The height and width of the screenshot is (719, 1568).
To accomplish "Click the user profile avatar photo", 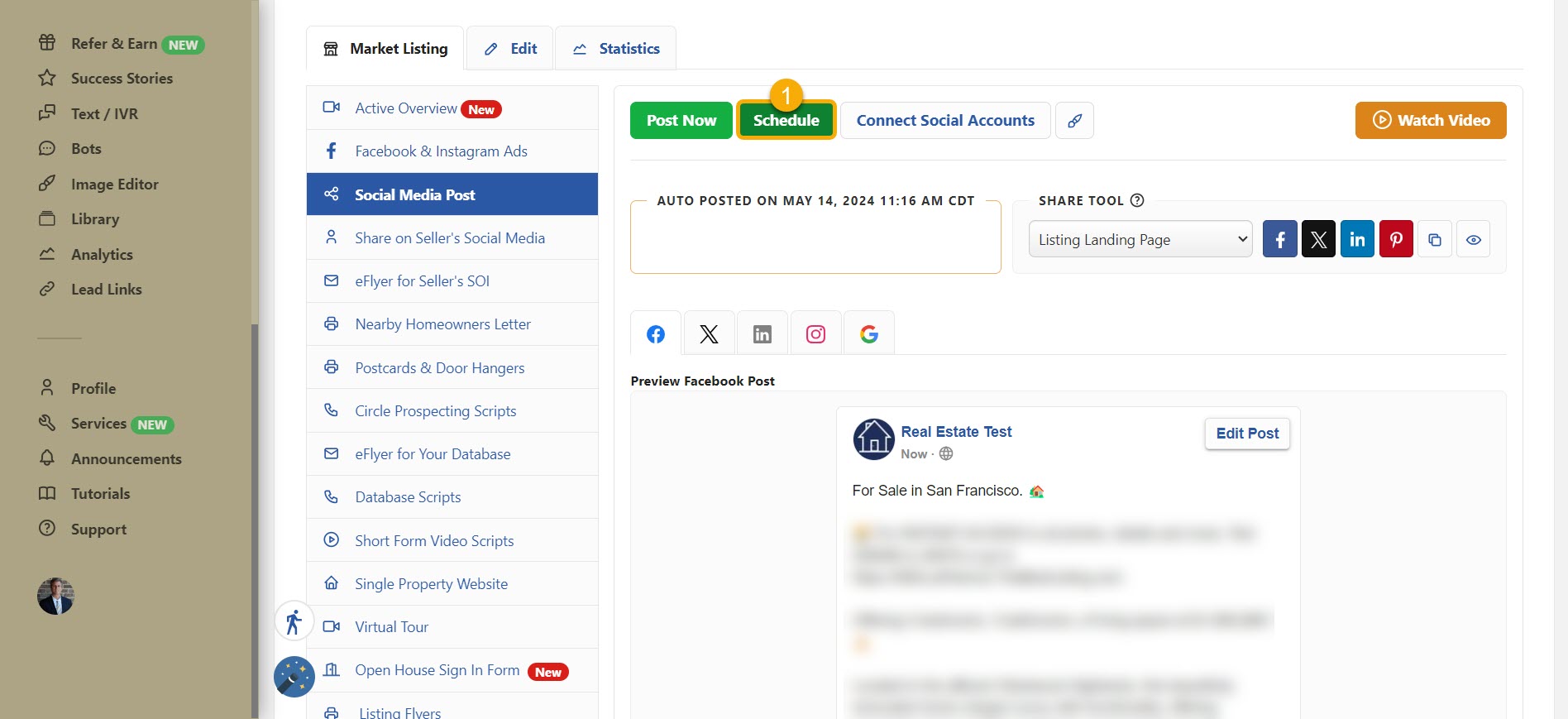I will click(x=55, y=596).
